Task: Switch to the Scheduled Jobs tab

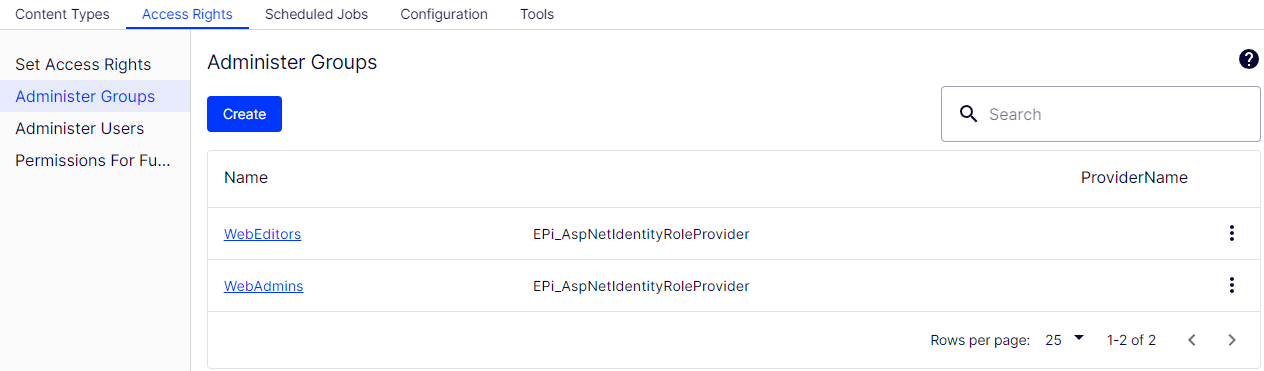Action: pos(316,14)
